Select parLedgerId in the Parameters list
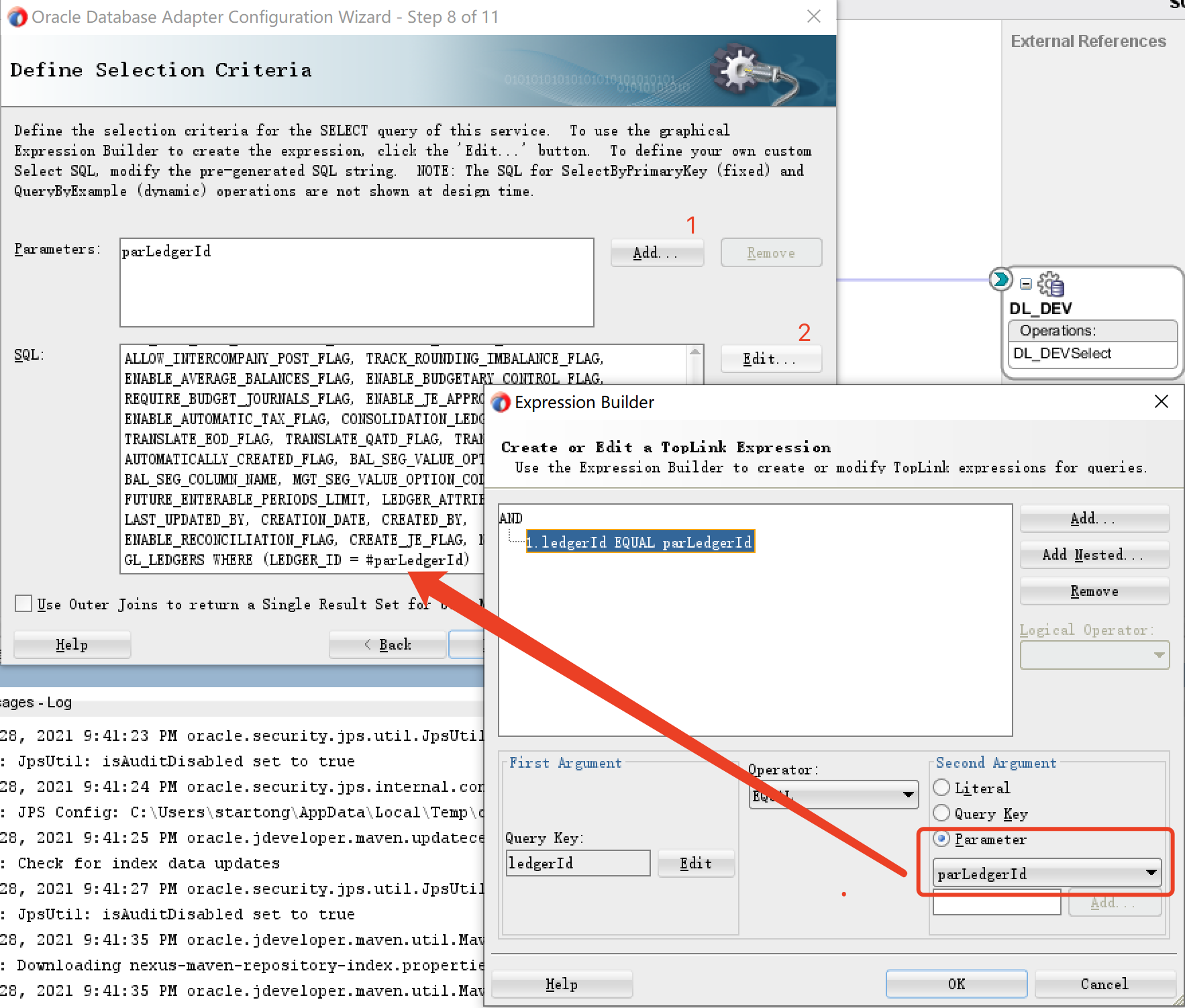1185x1008 pixels. coord(166,252)
